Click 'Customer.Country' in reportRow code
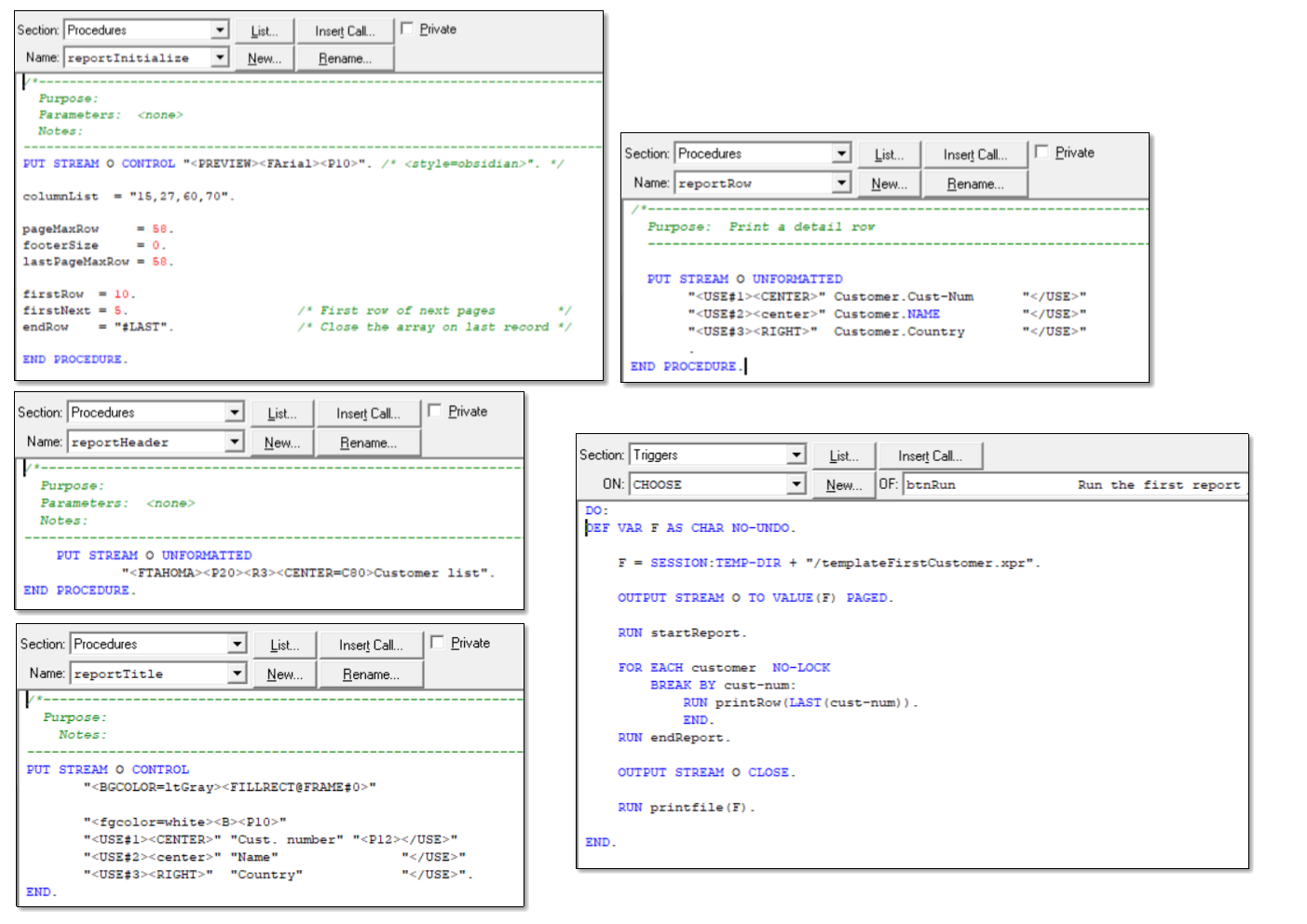Image resolution: width=1307 pixels, height=924 pixels. 899,332
